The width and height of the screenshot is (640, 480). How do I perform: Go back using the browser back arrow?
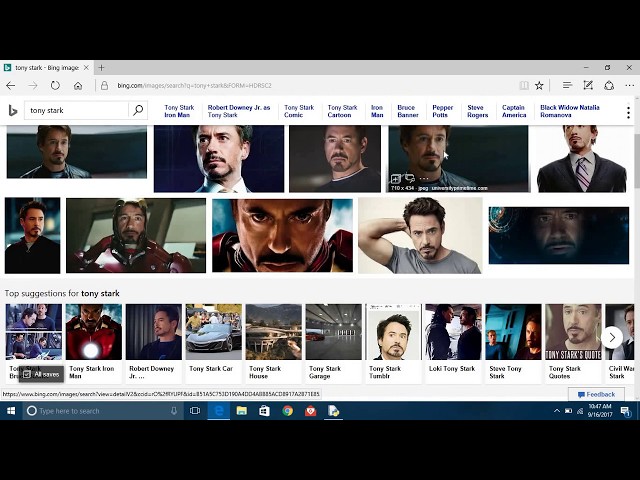tap(11, 85)
